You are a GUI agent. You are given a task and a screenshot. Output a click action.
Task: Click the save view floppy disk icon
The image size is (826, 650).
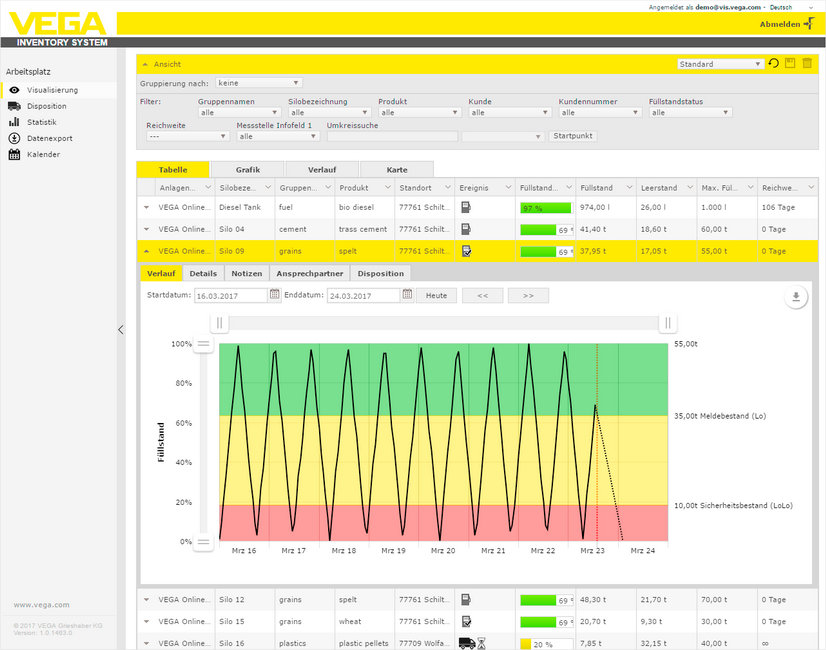[x=790, y=64]
